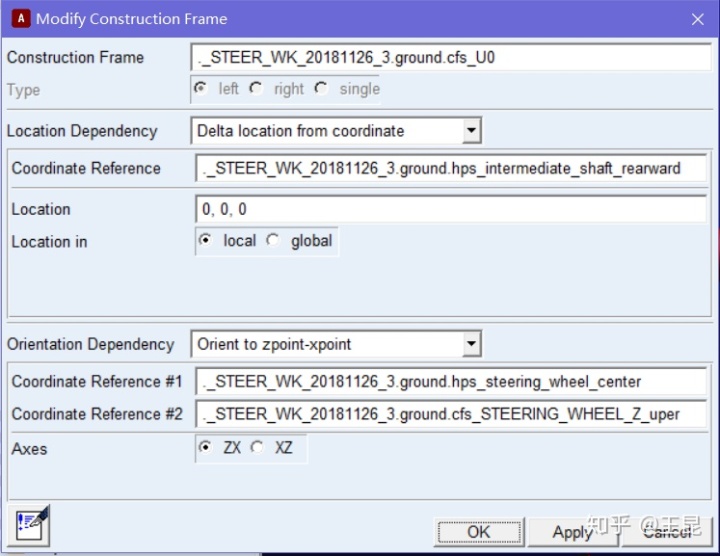Choose the ZX Axes radio option
Viewport: 720px width, 556px height.
(x=206, y=448)
